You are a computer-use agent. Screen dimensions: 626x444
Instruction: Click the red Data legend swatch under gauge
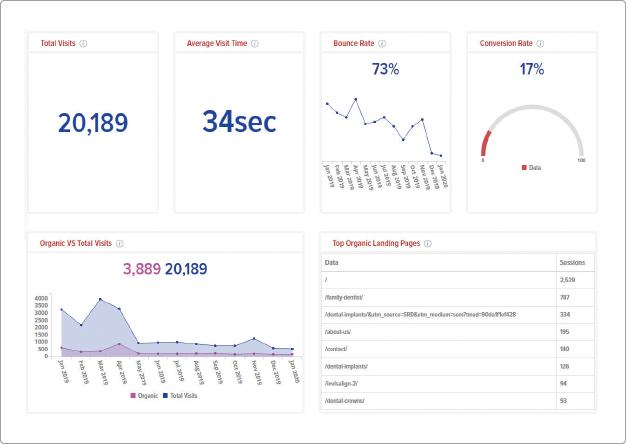coord(524,168)
